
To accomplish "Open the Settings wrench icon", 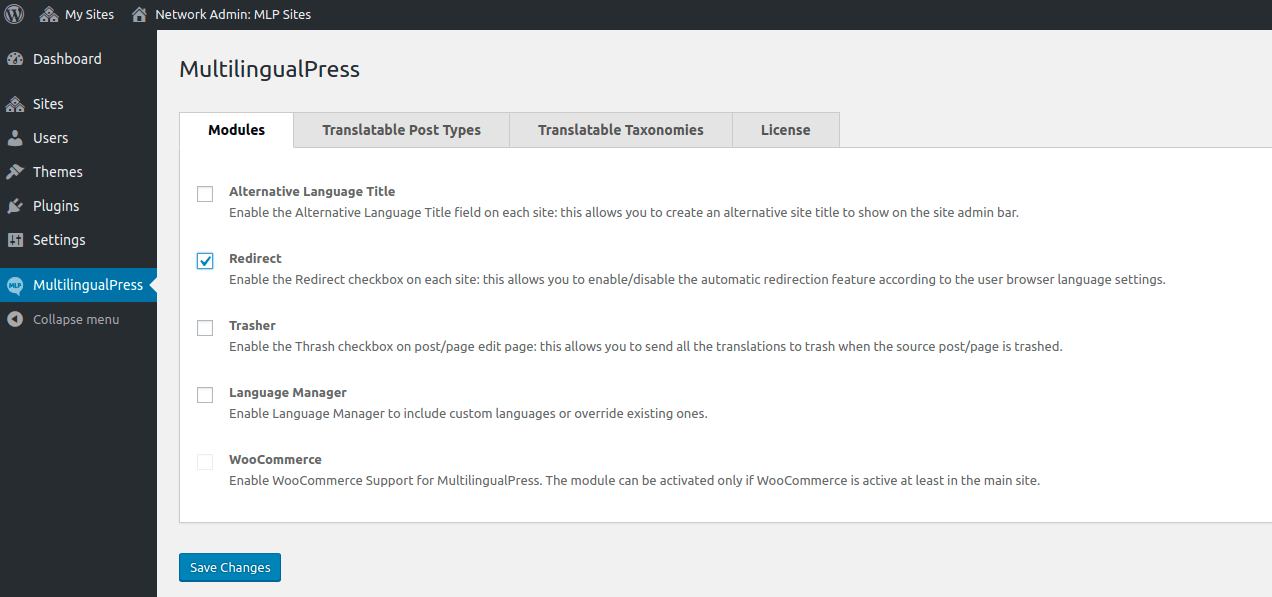I will click(x=16, y=239).
